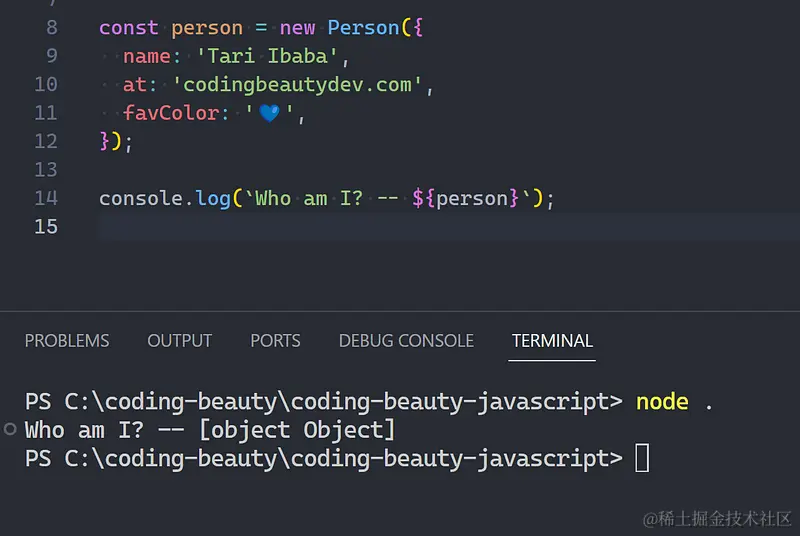The width and height of the screenshot is (800, 536).
Task: Open the OUTPUT panel tab
Action: pyautogui.click(x=180, y=341)
